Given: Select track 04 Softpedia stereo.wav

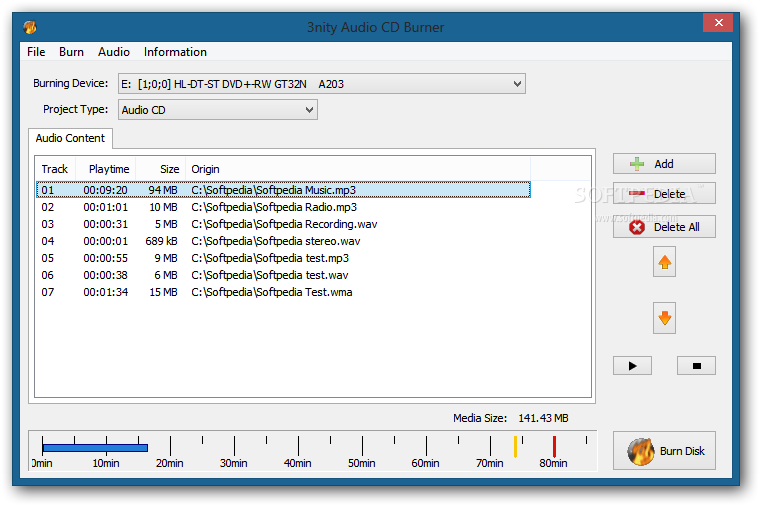Looking at the screenshot, I should 284,241.
